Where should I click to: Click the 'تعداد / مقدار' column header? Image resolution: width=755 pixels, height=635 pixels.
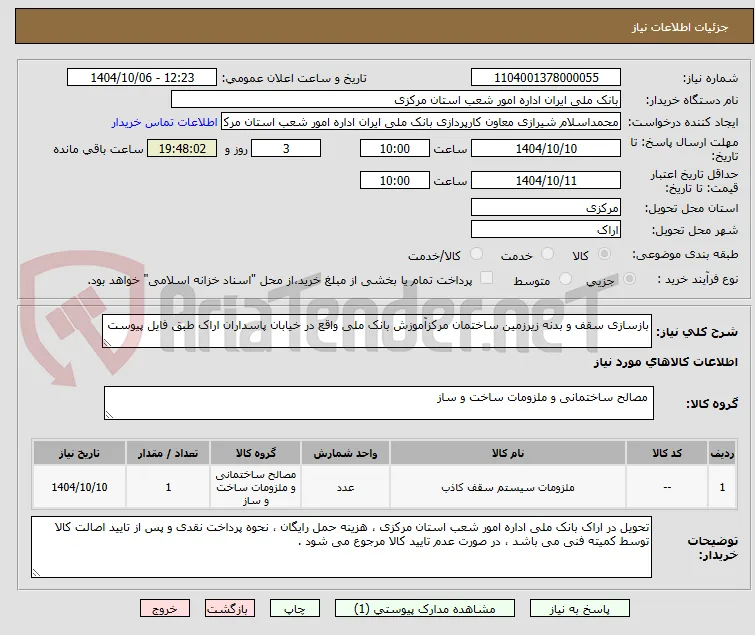(168, 453)
